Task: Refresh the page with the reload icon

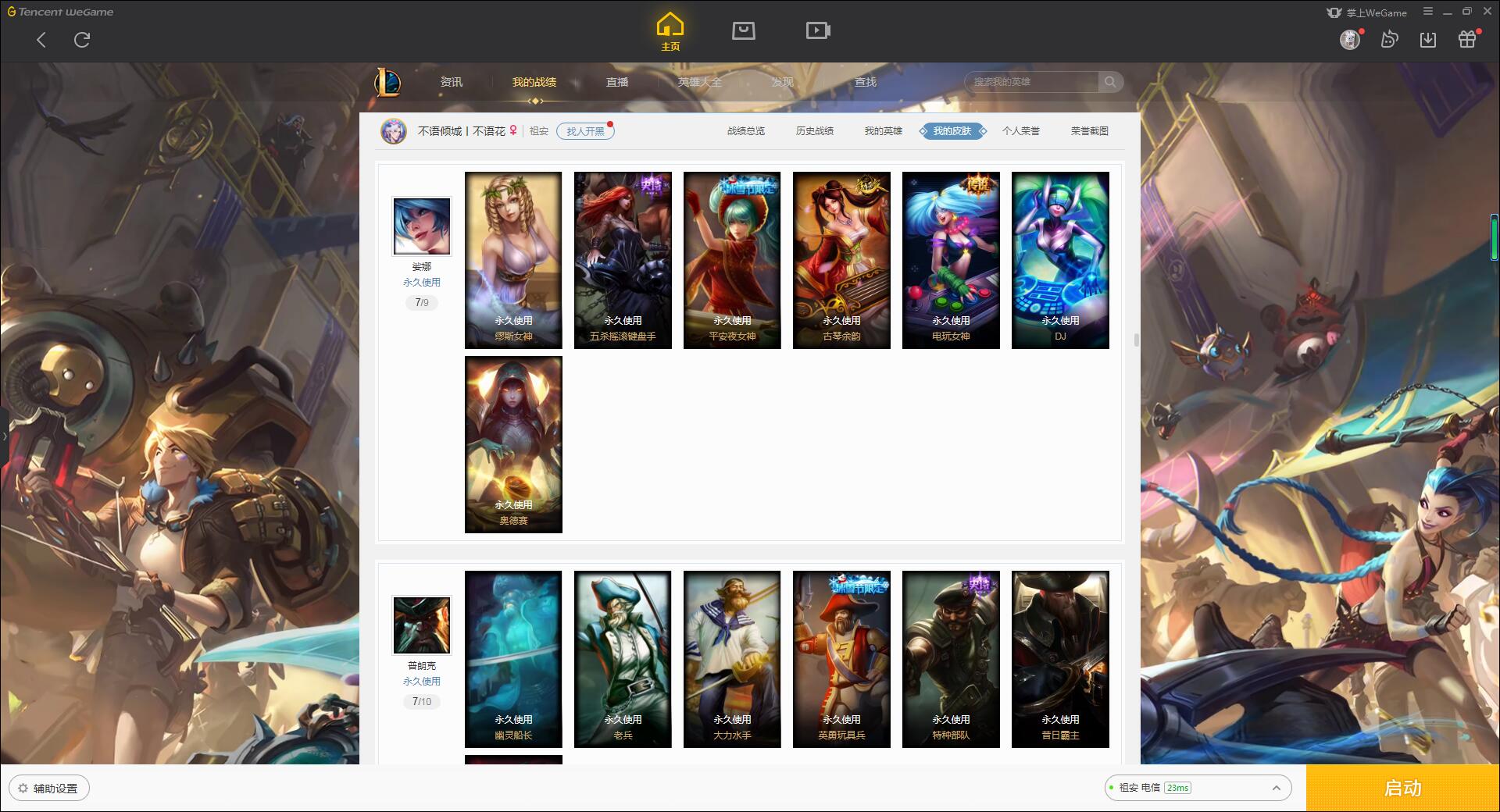Action: (x=82, y=40)
